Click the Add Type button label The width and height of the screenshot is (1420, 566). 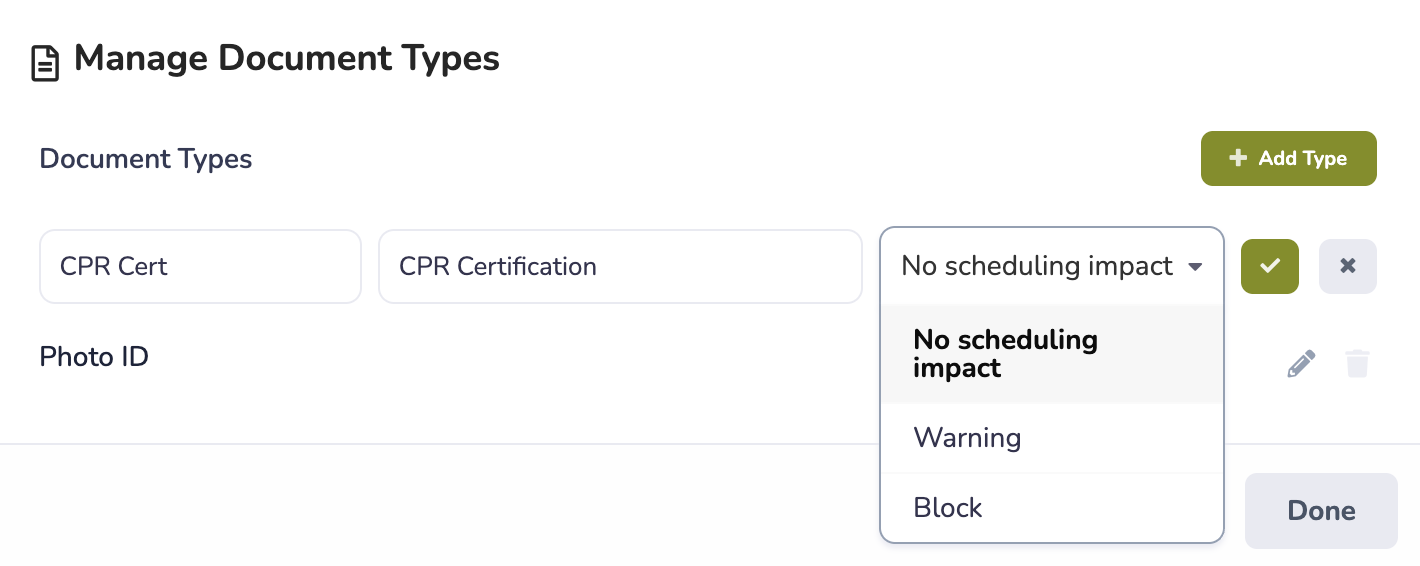click(x=1302, y=158)
